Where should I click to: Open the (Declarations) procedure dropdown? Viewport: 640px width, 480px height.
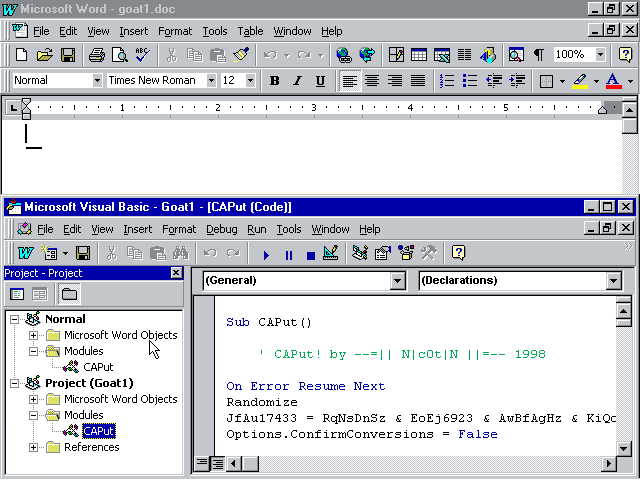click(x=613, y=281)
